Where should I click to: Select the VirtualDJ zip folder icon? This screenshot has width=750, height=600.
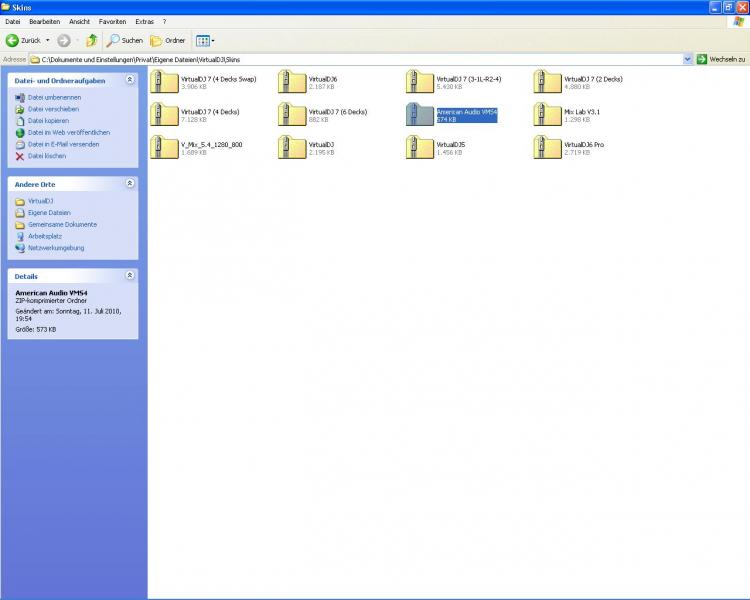pos(292,147)
